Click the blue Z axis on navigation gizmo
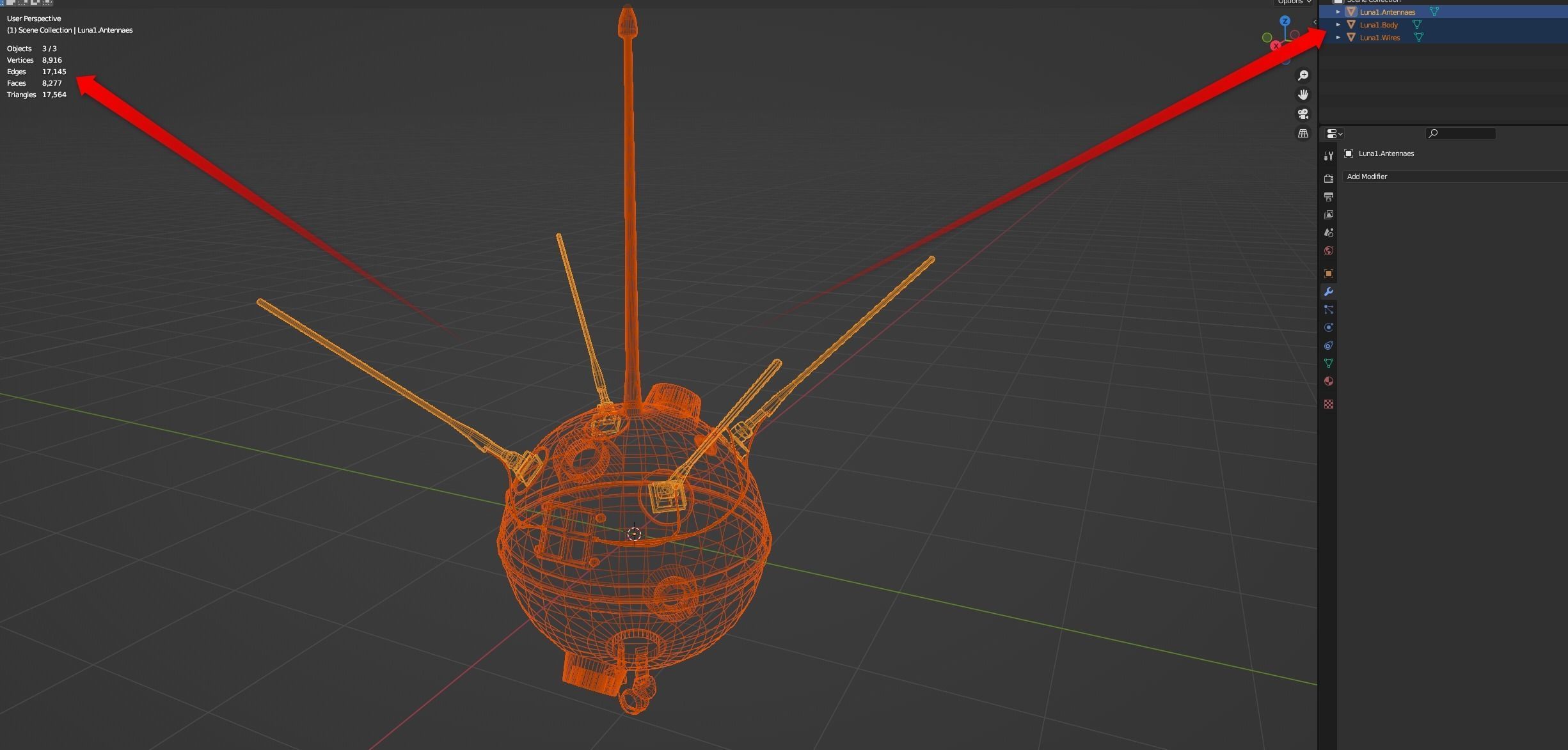 pyautogui.click(x=1285, y=21)
